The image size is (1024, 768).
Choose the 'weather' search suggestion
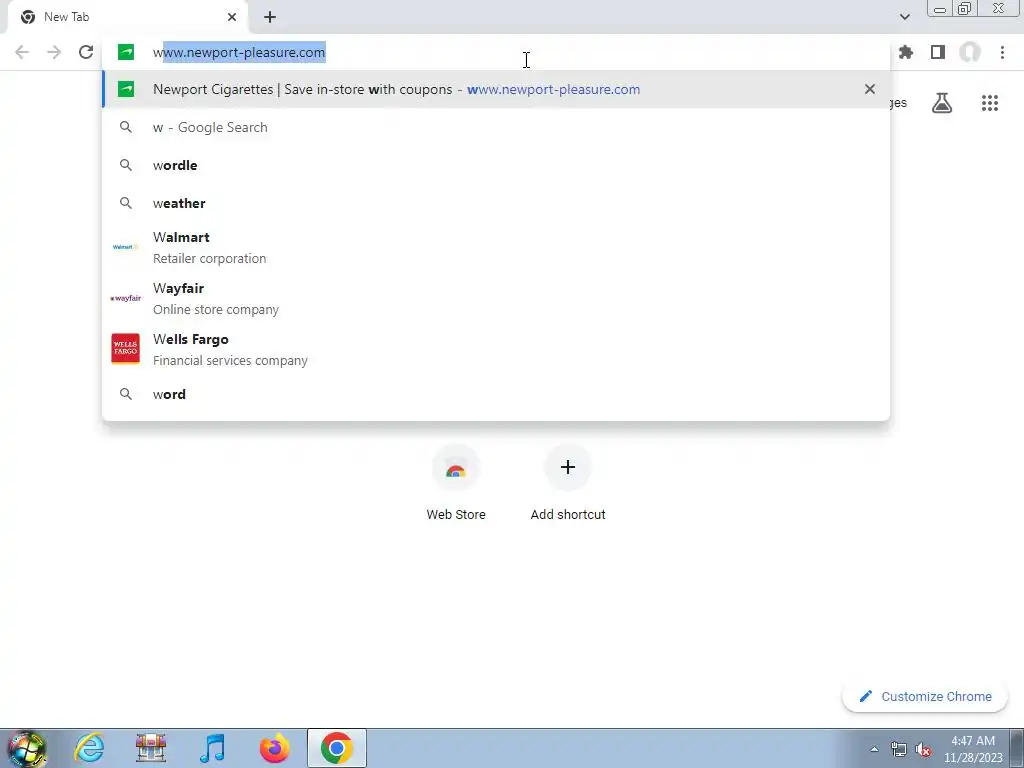[x=496, y=203]
